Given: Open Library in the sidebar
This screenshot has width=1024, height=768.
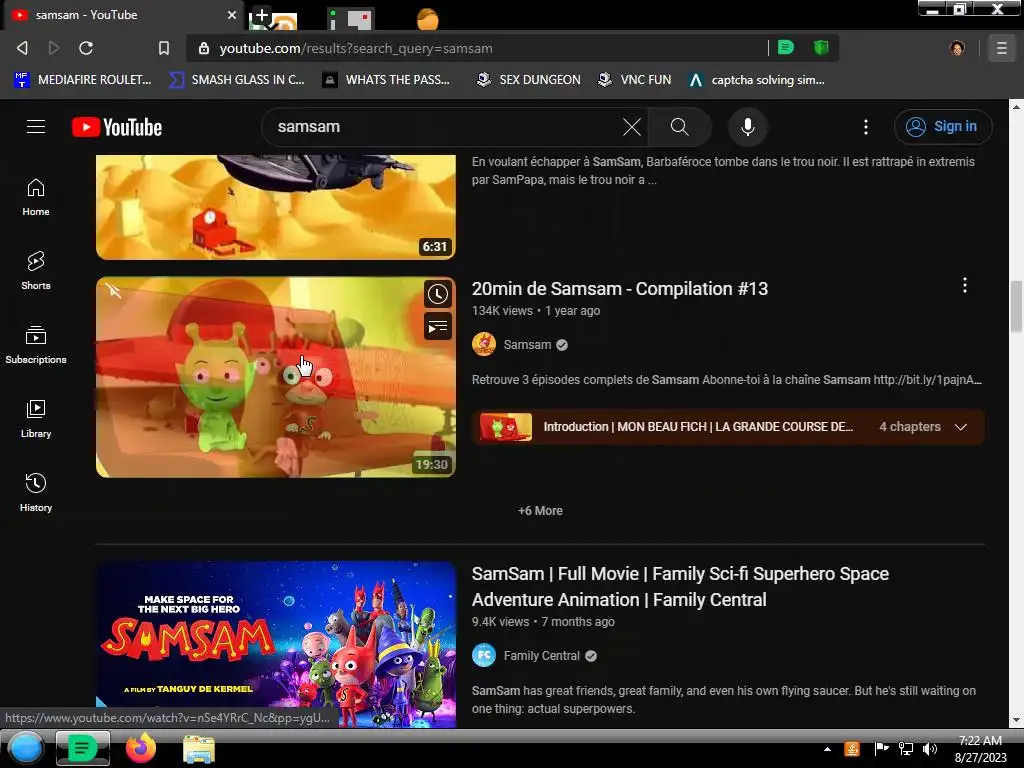Looking at the screenshot, I should click(x=36, y=419).
